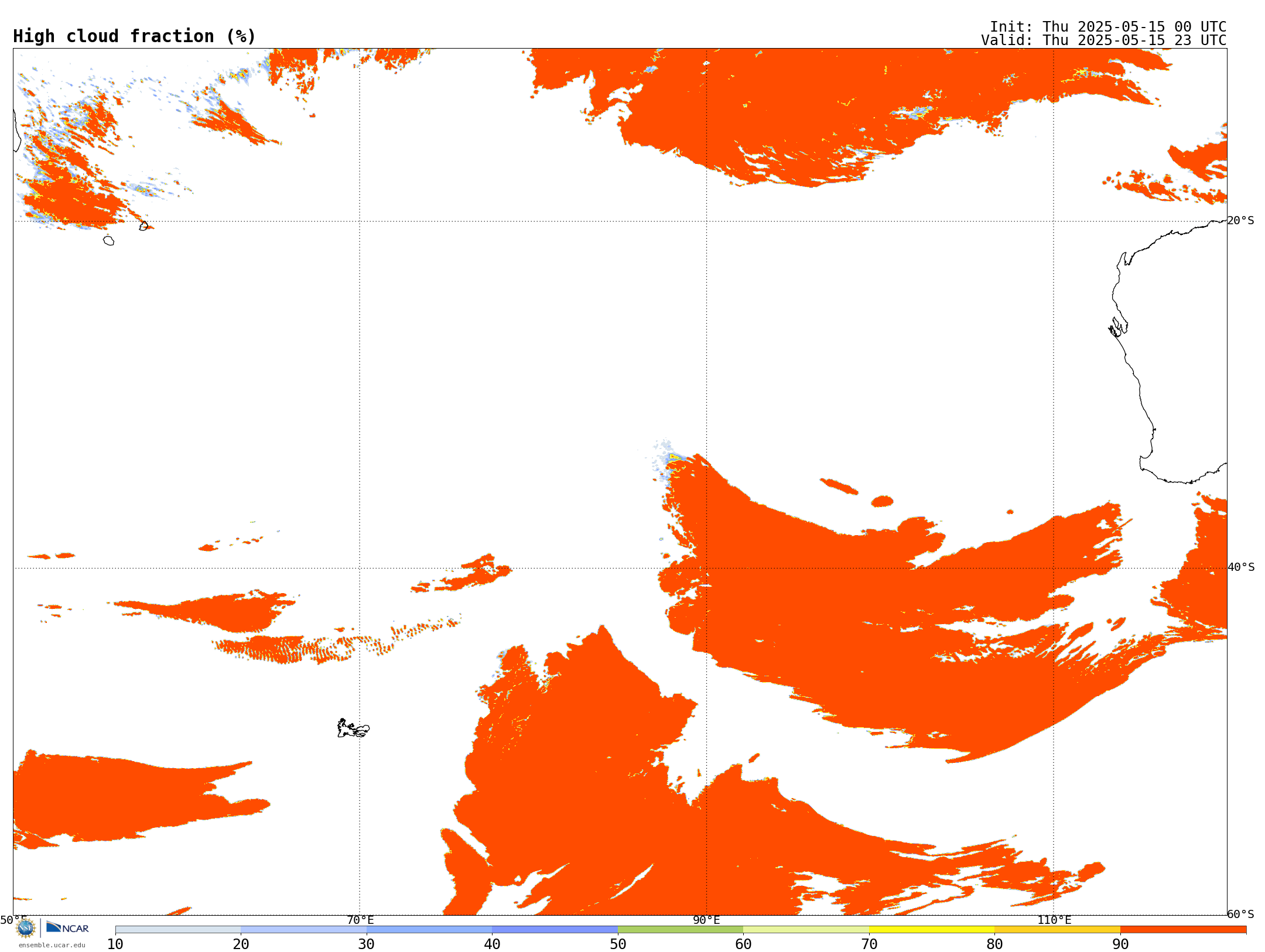Image resolution: width=1265 pixels, height=952 pixels.
Task: Pick the 80-90 amber colorbar segment
Action: click(1057, 930)
